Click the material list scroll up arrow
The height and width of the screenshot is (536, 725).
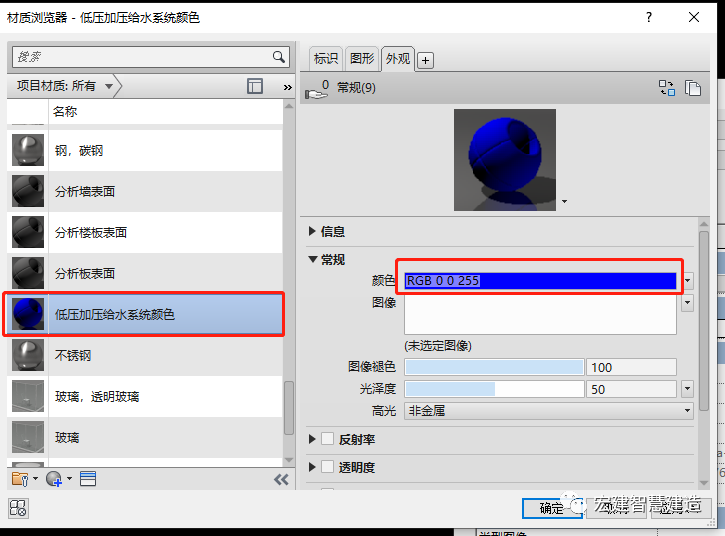289,106
